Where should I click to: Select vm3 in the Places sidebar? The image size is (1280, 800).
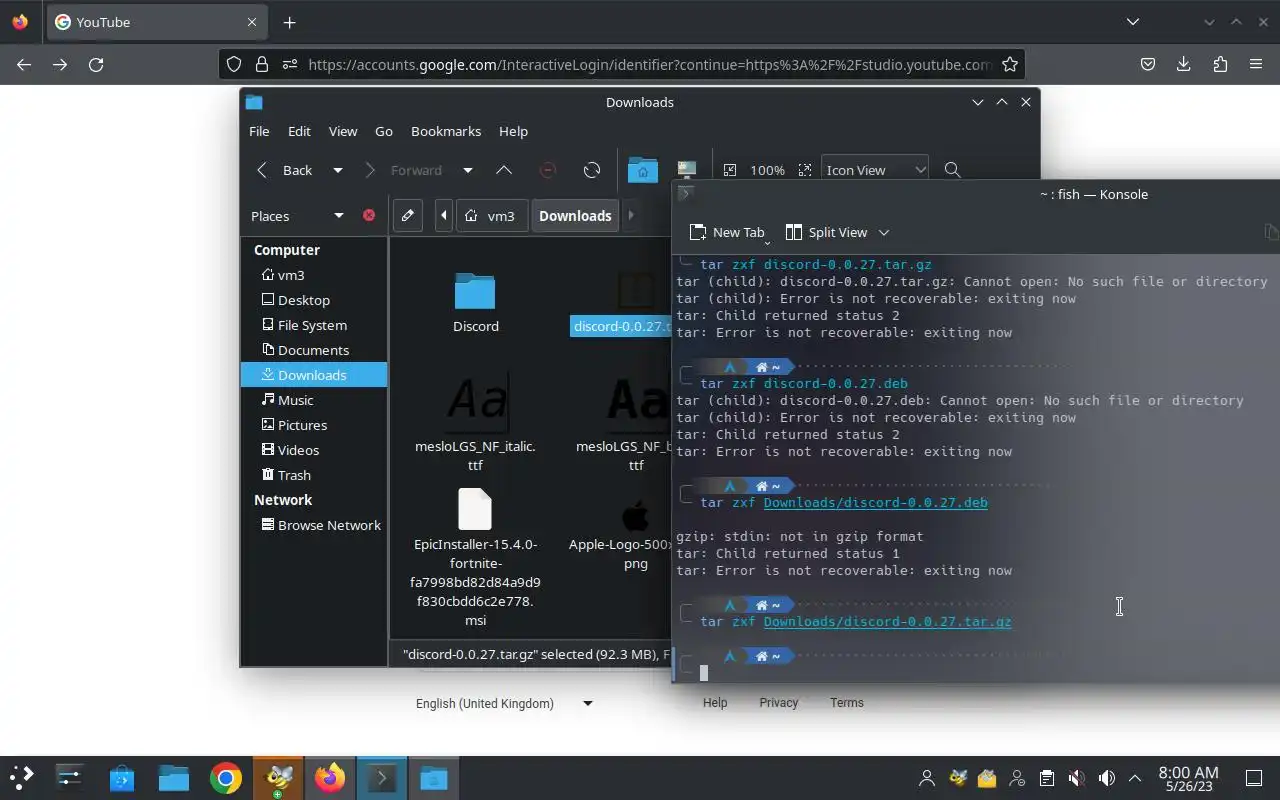click(314, 275)
